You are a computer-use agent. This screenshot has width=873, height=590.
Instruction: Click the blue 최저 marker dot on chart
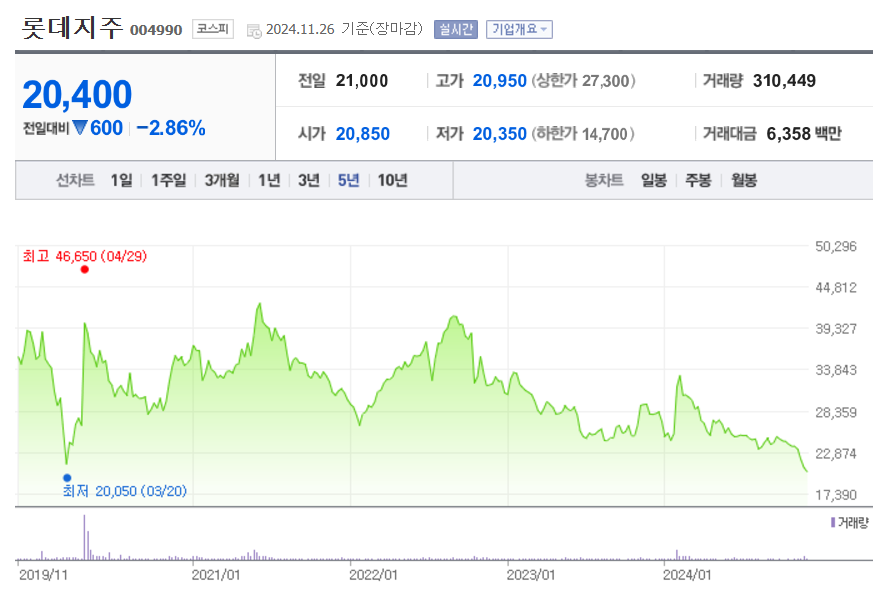(x=67, y=478)
